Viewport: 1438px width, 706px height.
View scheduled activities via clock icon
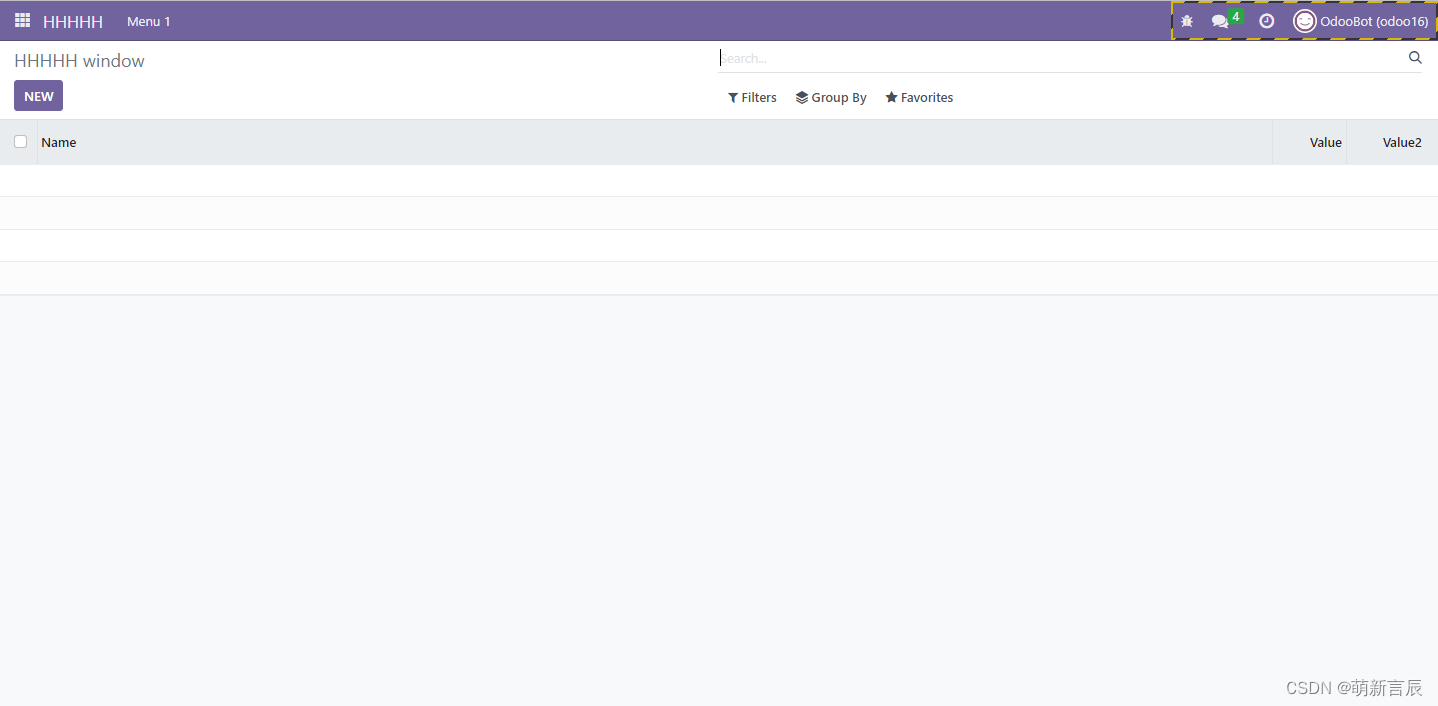(1266, 20)
